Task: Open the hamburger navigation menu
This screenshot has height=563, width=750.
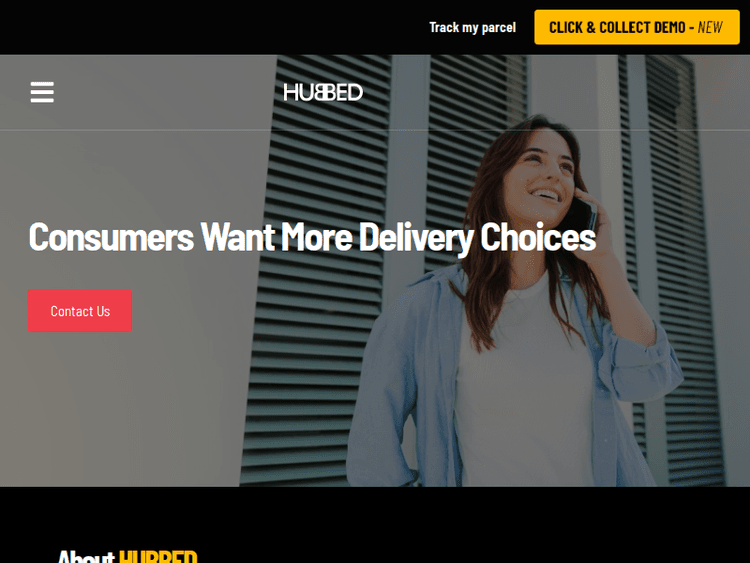Action: [x=42, y=92]
